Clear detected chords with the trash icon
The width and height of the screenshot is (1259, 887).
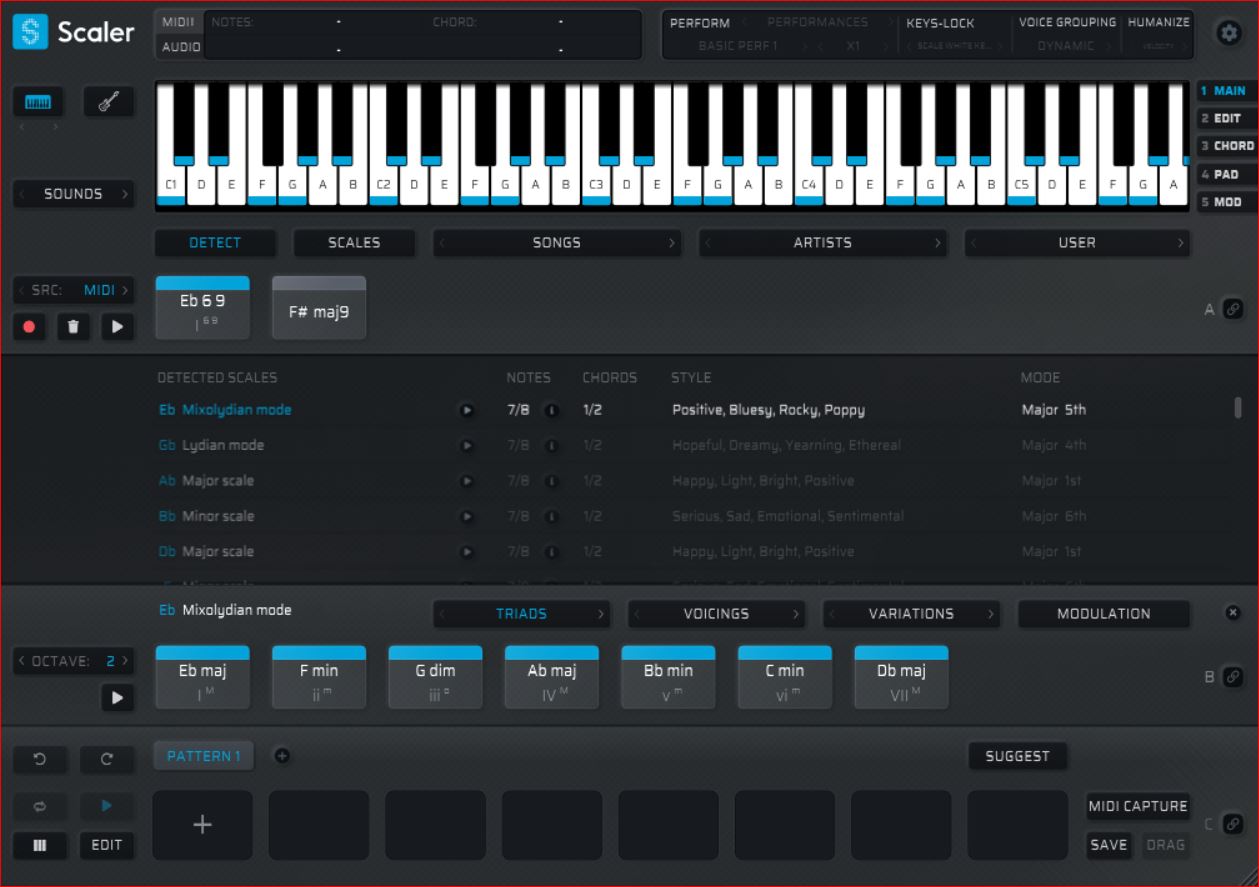coord(74,326)
